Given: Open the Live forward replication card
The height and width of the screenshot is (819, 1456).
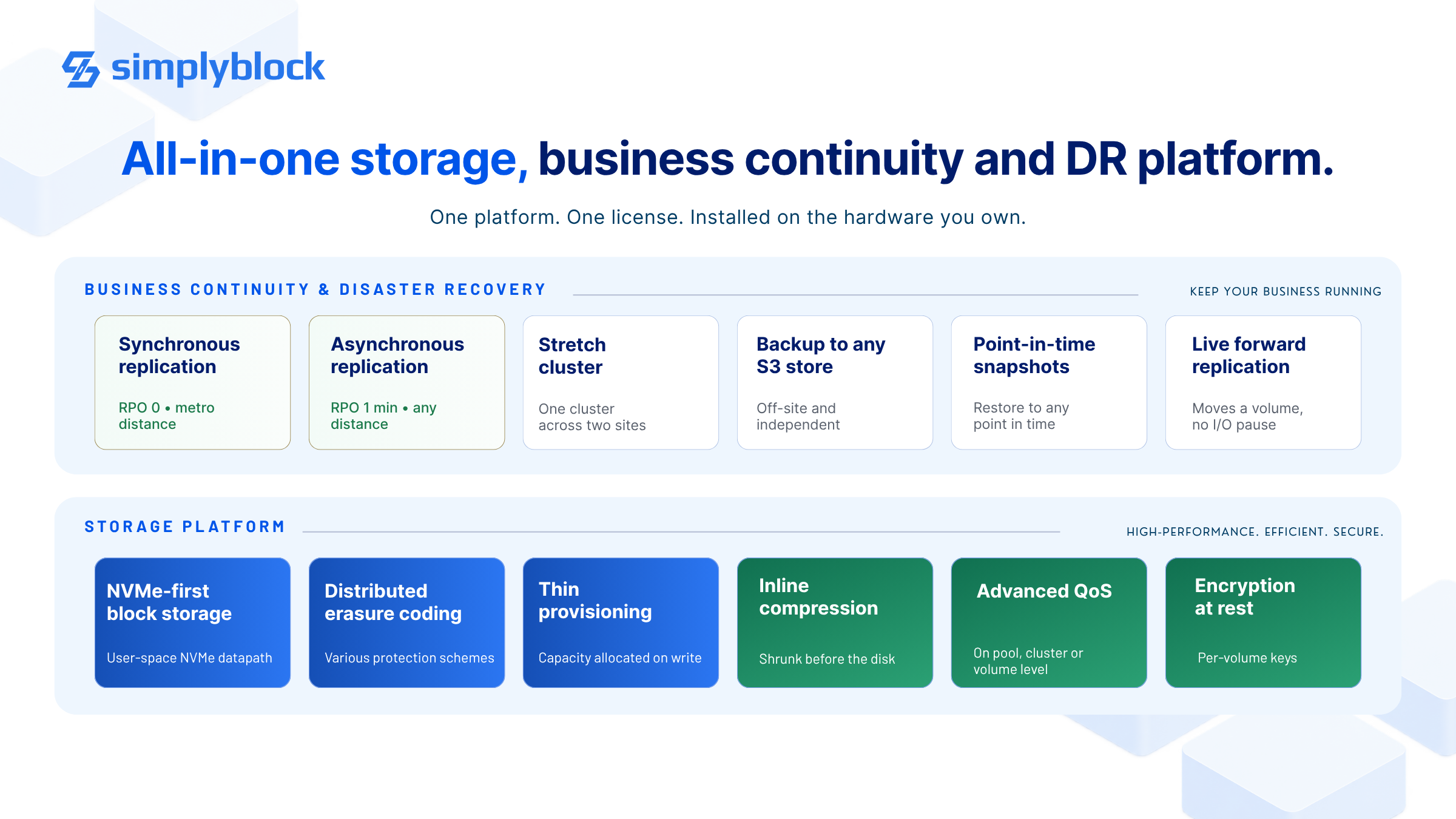Looking at the screenshot, I should tap(1263, 382).
